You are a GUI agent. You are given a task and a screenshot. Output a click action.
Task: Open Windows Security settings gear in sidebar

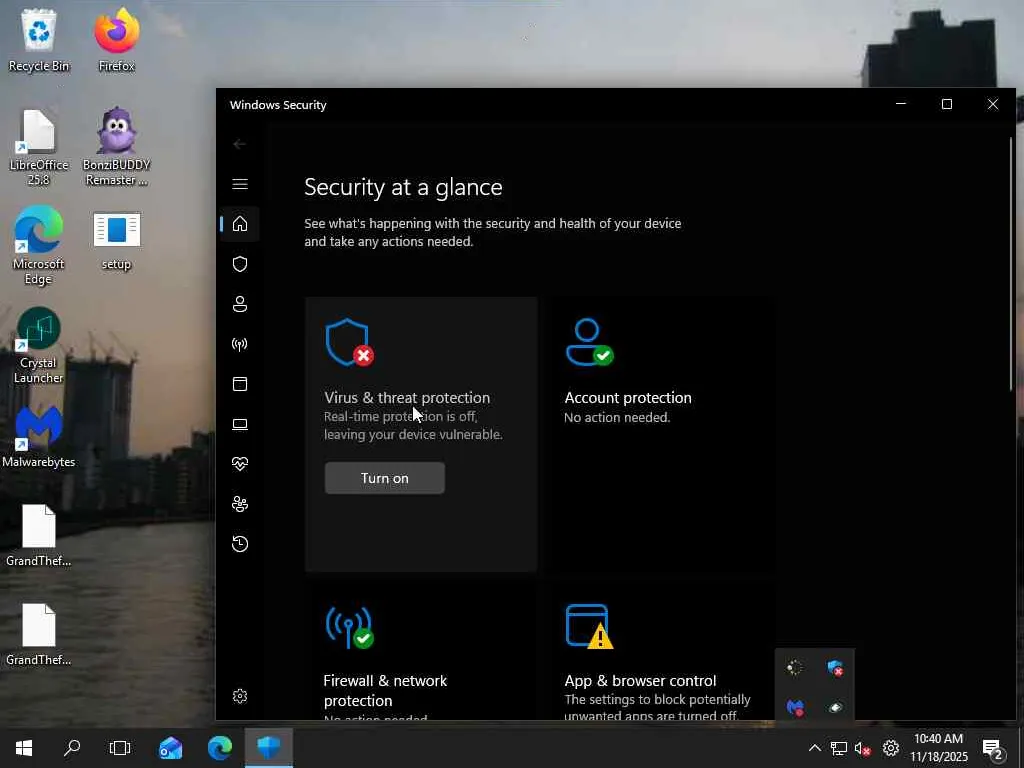coord(240,696)
